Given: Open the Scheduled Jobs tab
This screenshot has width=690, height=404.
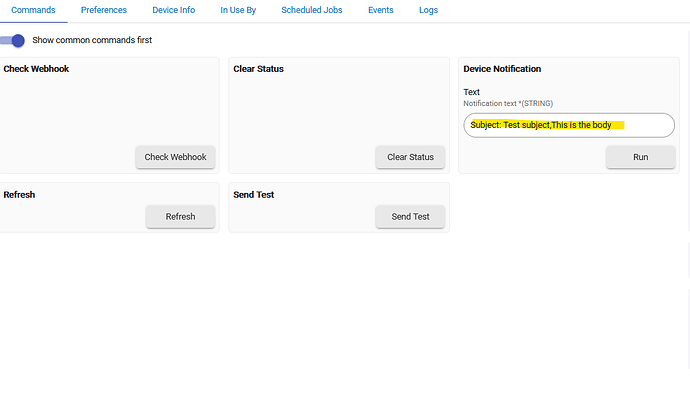Looking at the screenshot, I should [312, 10].
